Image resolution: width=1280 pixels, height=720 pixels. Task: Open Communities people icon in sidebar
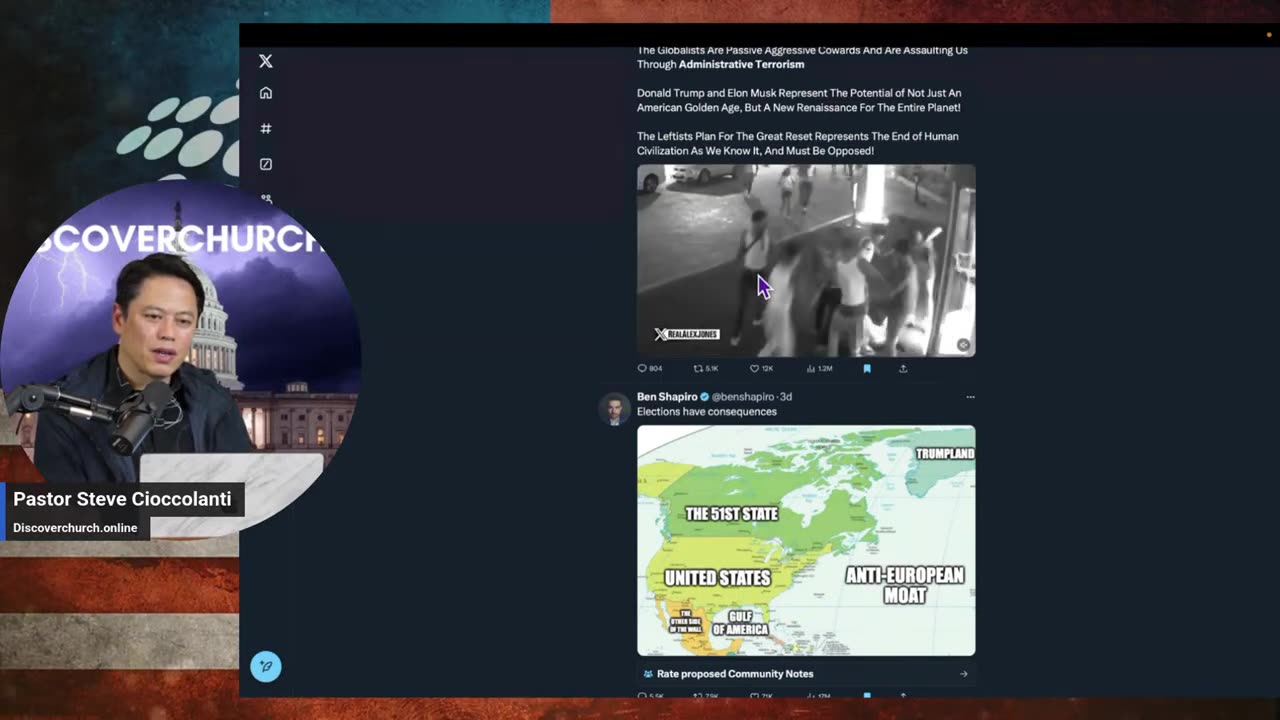tap(266, 198)
